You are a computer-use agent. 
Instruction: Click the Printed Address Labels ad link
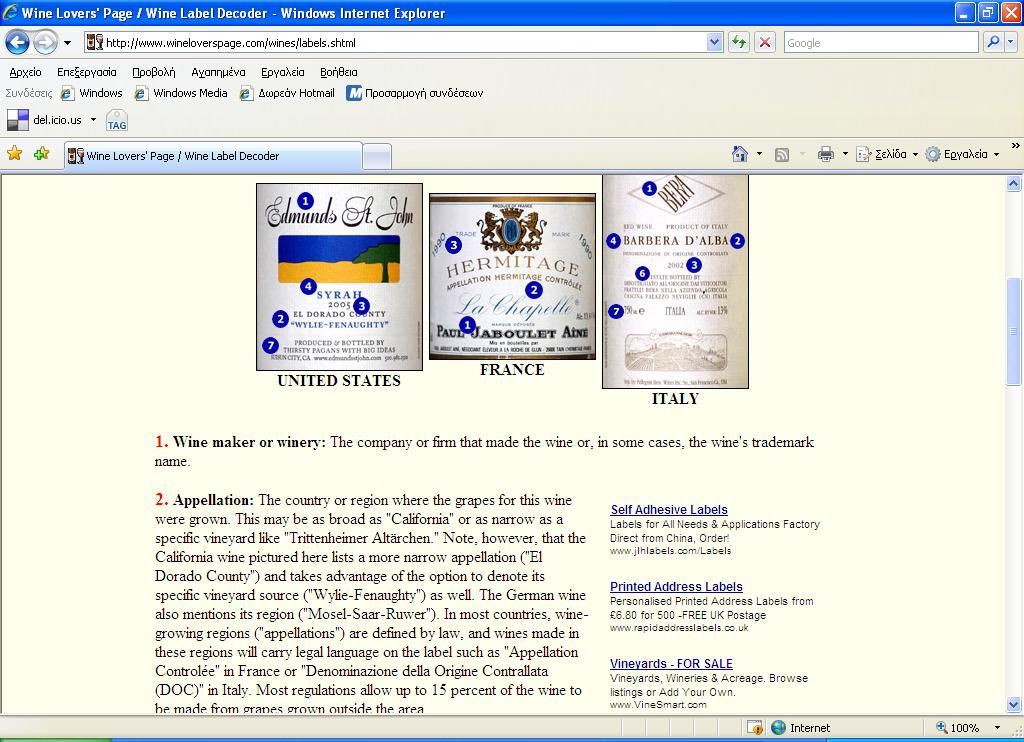676,587
